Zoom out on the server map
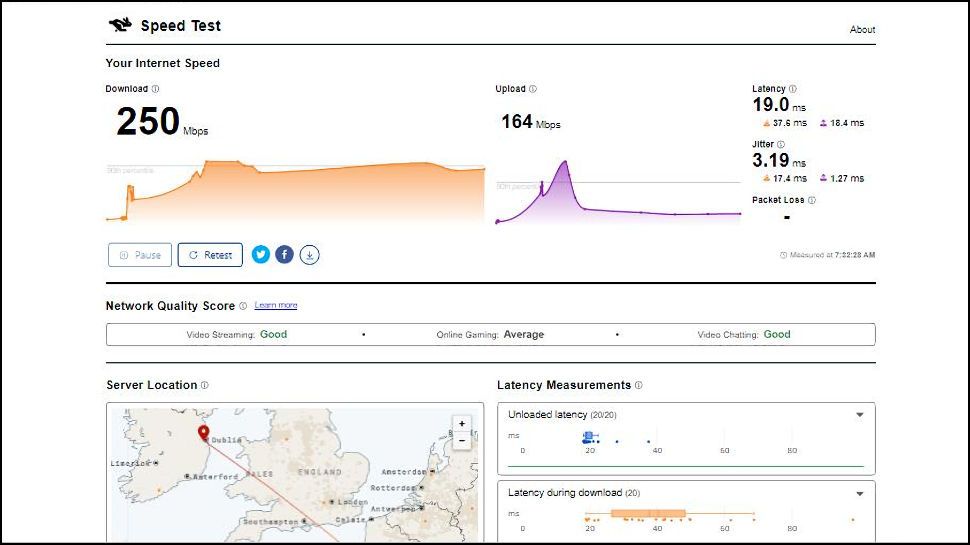 click(x=462, y=441)
